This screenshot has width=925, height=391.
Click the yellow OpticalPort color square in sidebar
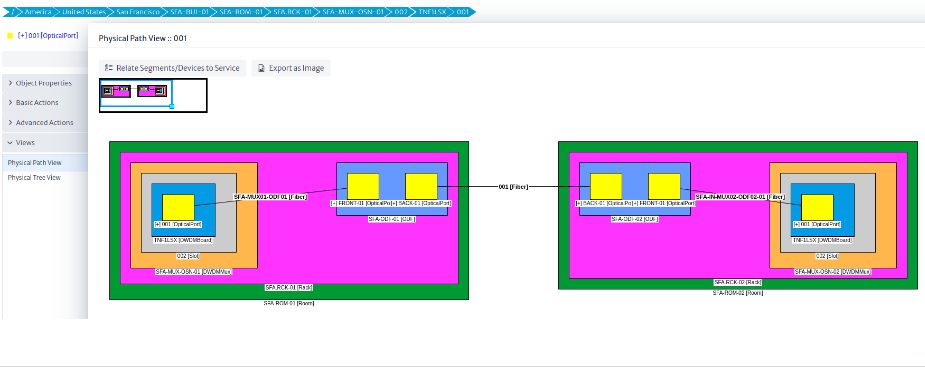(x=9, y=35)
